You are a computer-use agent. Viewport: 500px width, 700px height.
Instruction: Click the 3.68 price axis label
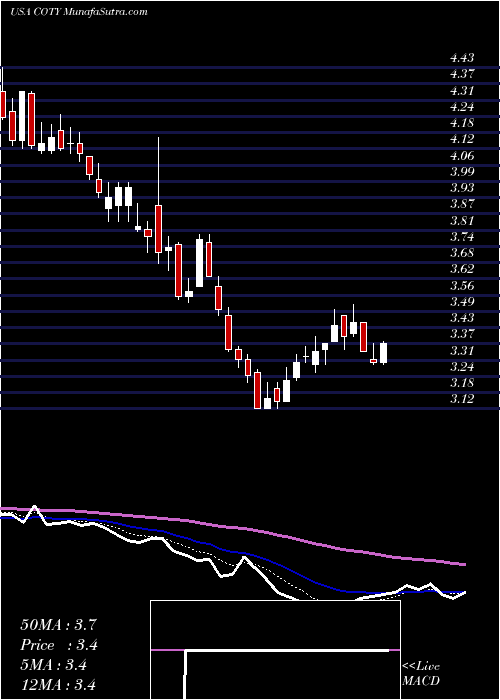point(462,253)
